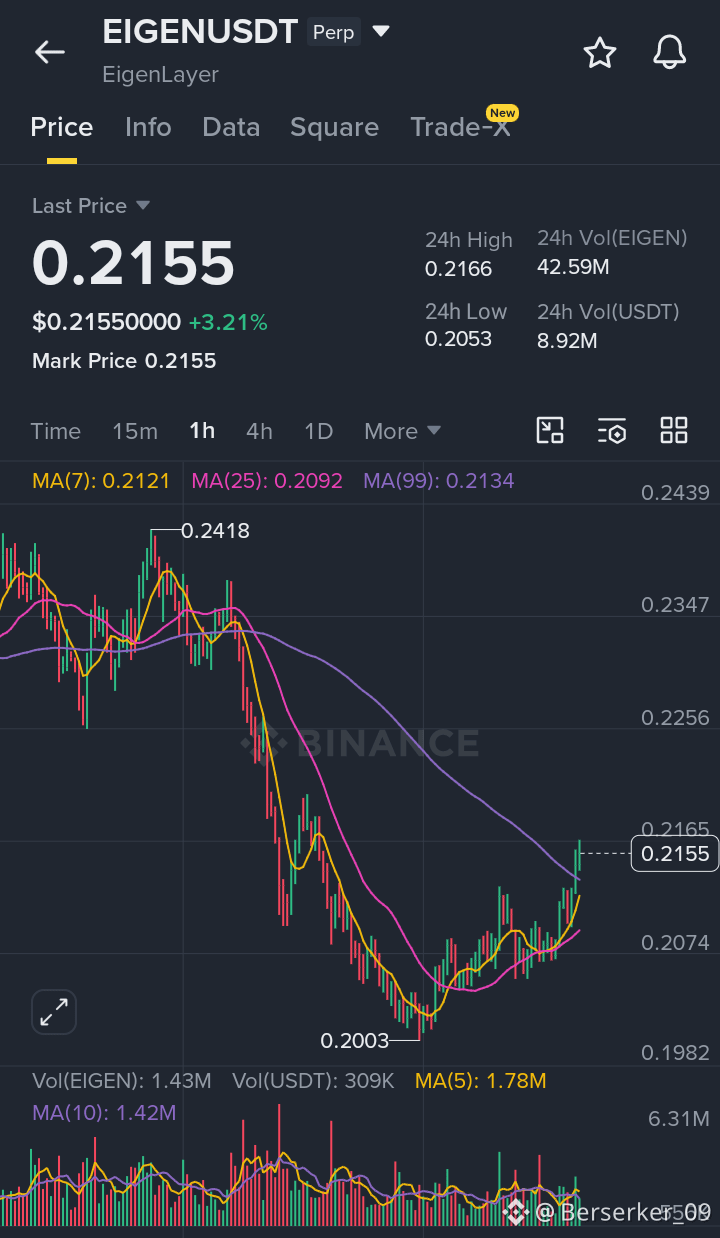Switch to the Info tab
Screen dimensions: 720x1238
click(148, 127)
